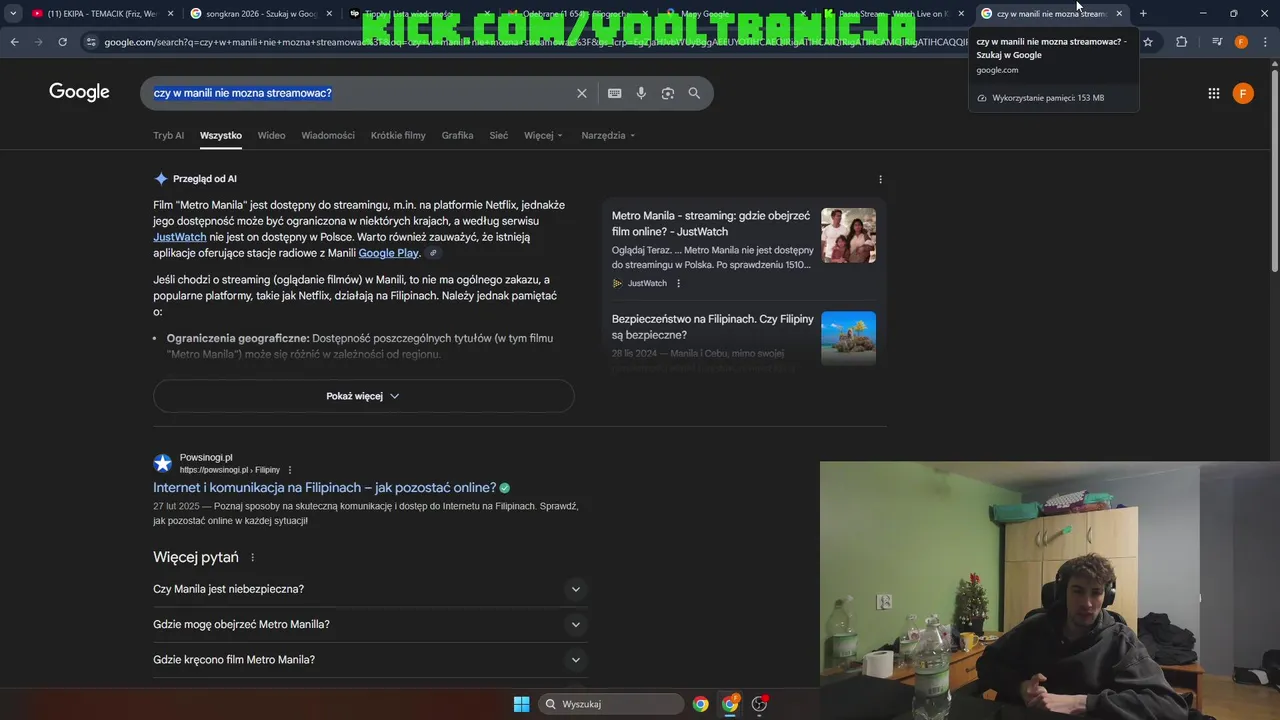Open the Google apps grid
1280x720 pixels.
pos(1213,93)
